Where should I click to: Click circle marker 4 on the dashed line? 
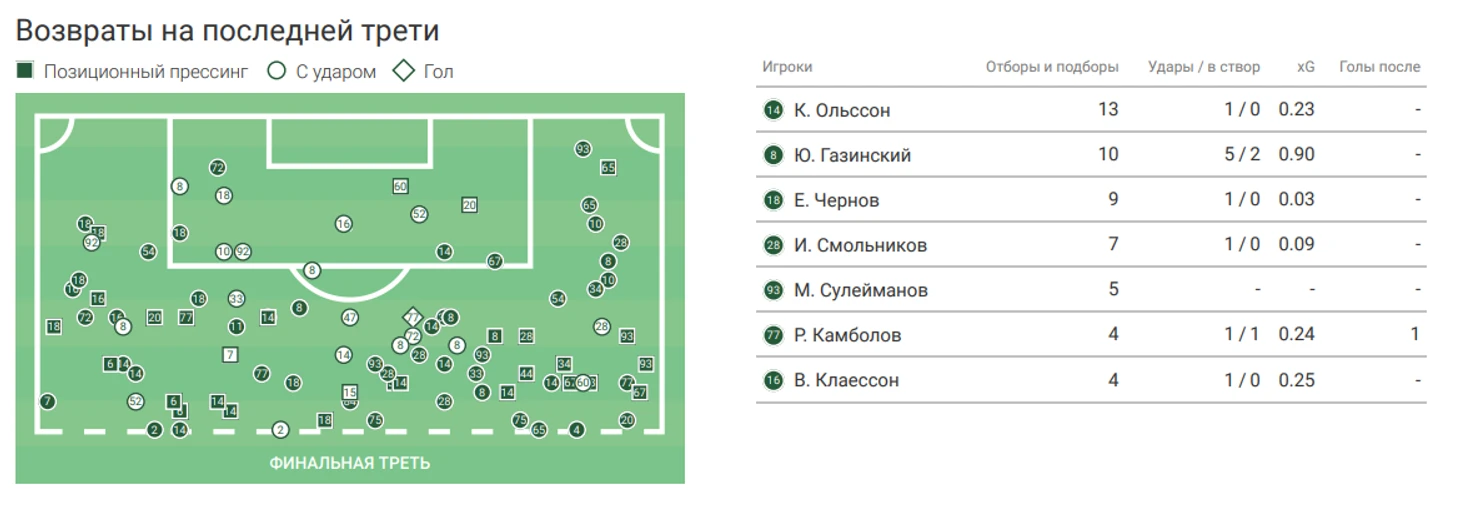[576, 430]
